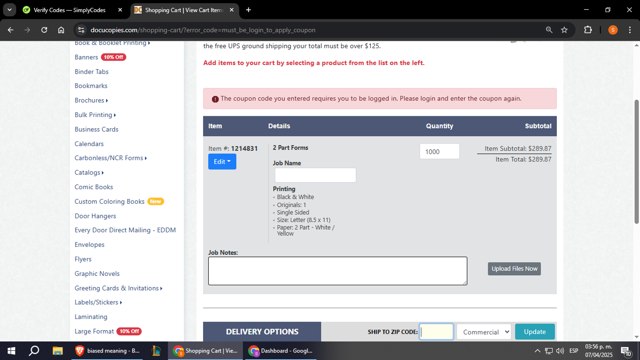Open the Graphic Novels link
The height and width of the screenshot is (360, 640).
click(x=97, y=273)
